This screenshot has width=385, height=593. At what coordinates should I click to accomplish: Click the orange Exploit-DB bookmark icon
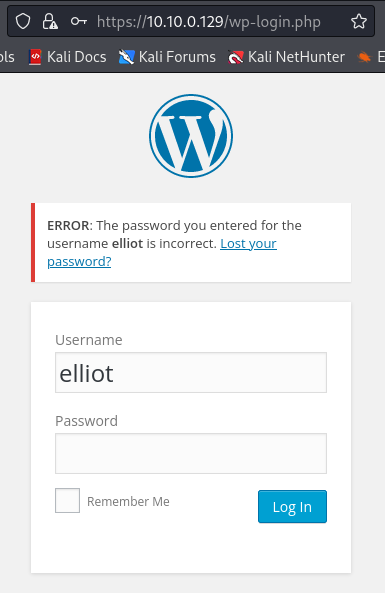click(364, 57)
